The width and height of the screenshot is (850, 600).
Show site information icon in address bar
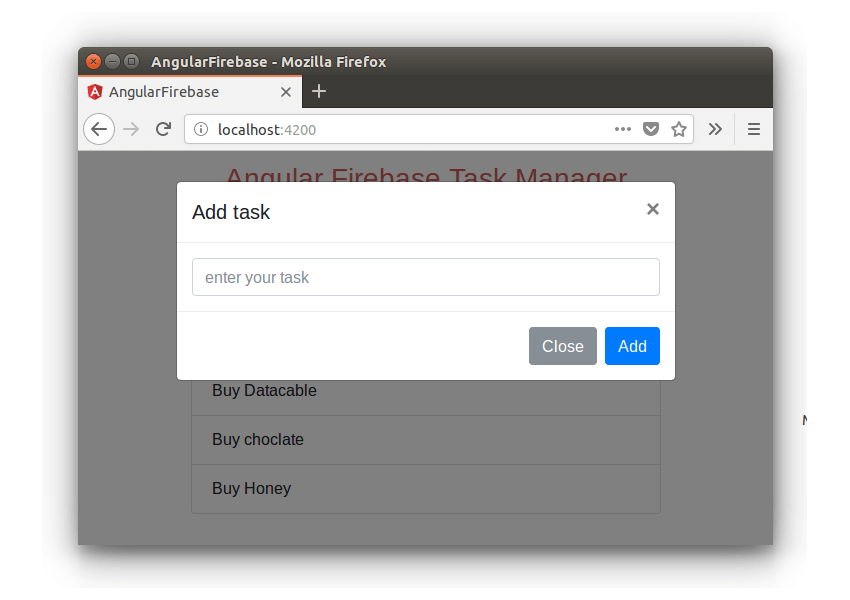201,130
